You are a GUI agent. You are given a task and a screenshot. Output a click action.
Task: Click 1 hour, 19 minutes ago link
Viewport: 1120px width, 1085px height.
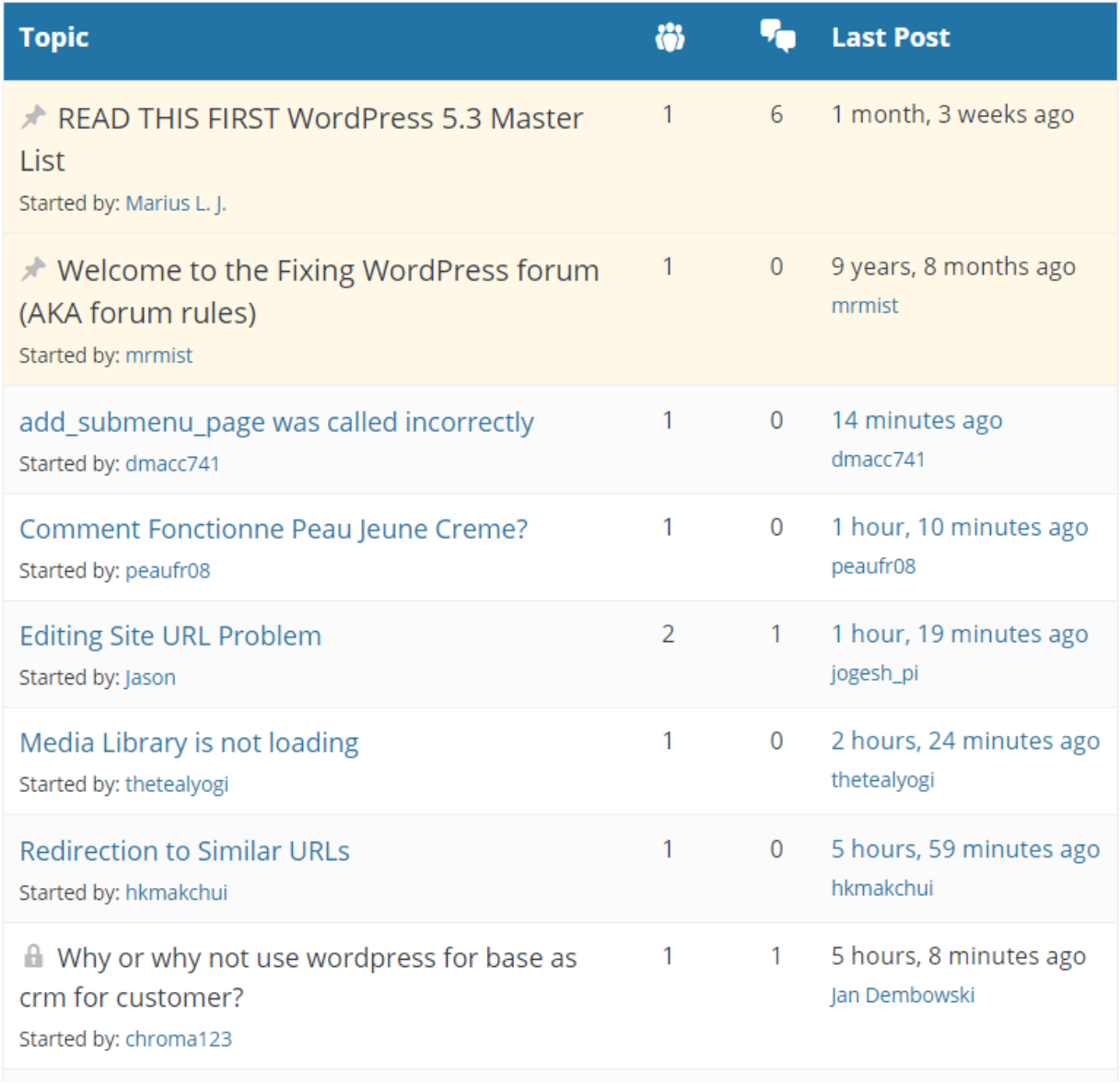point(960,634)
